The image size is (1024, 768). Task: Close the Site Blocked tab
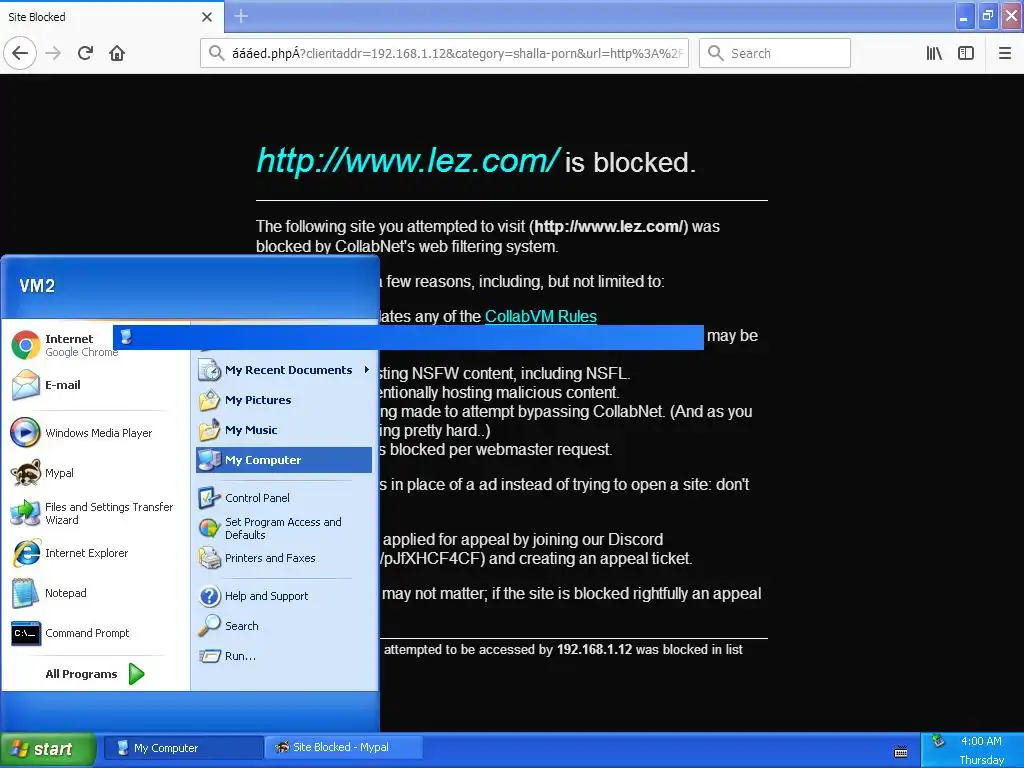tap(207, 17)
